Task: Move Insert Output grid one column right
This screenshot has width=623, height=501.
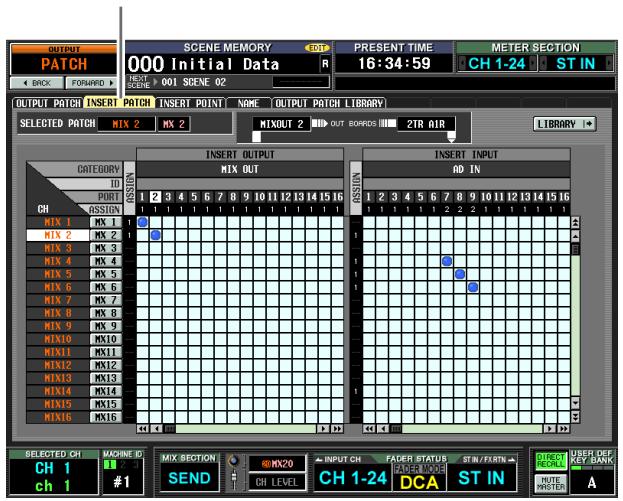Action: point(323,429)
